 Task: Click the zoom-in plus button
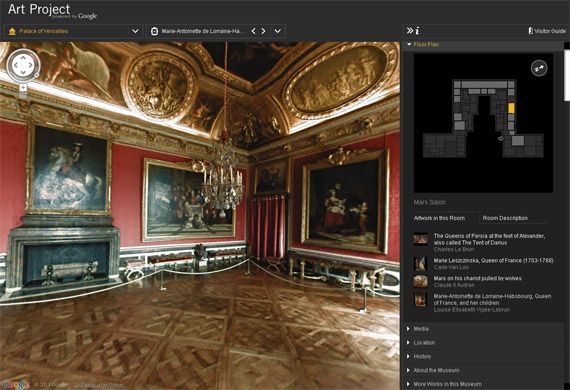point(23,88)
